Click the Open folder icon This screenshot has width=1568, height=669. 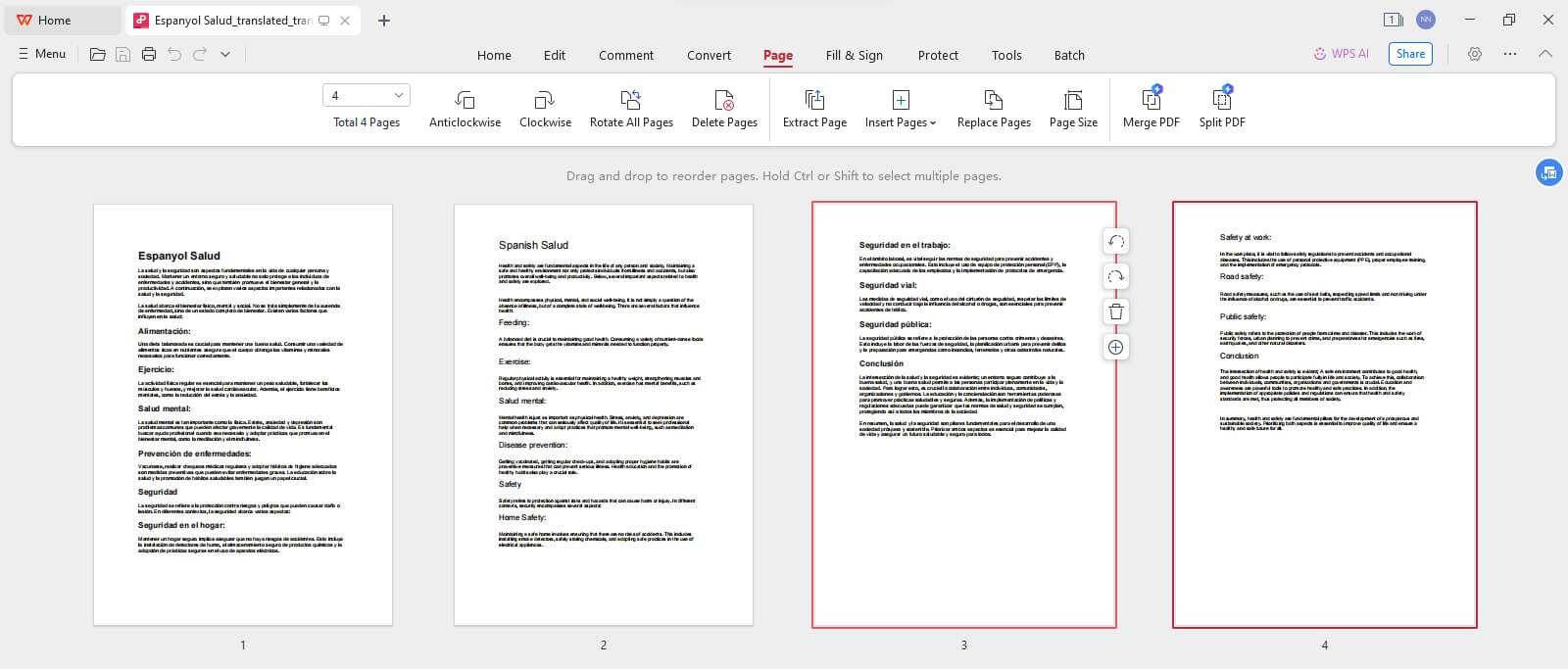[97, 55]
